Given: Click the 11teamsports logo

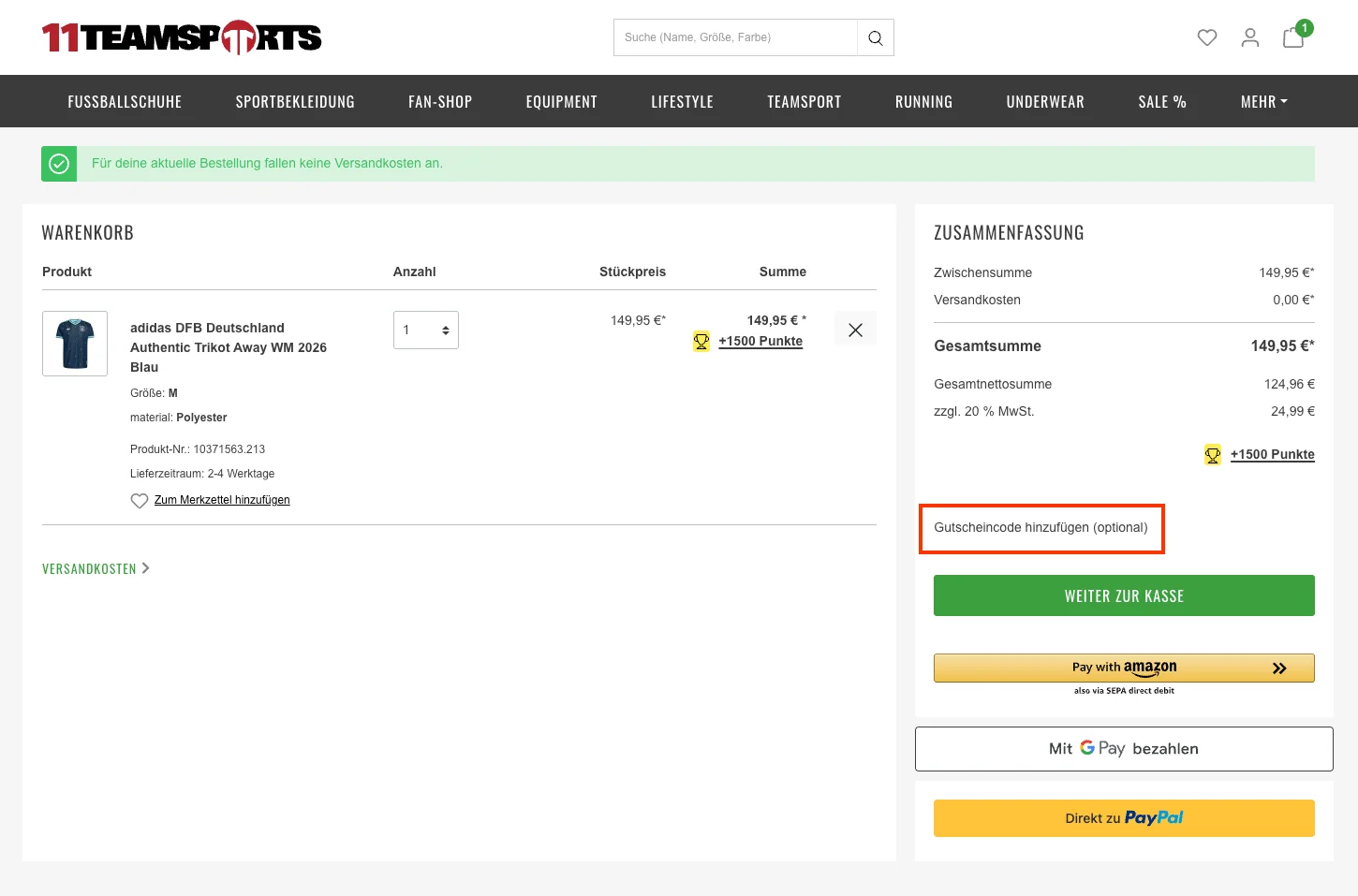Looking at the screenshot, I should tap(182, 37).
